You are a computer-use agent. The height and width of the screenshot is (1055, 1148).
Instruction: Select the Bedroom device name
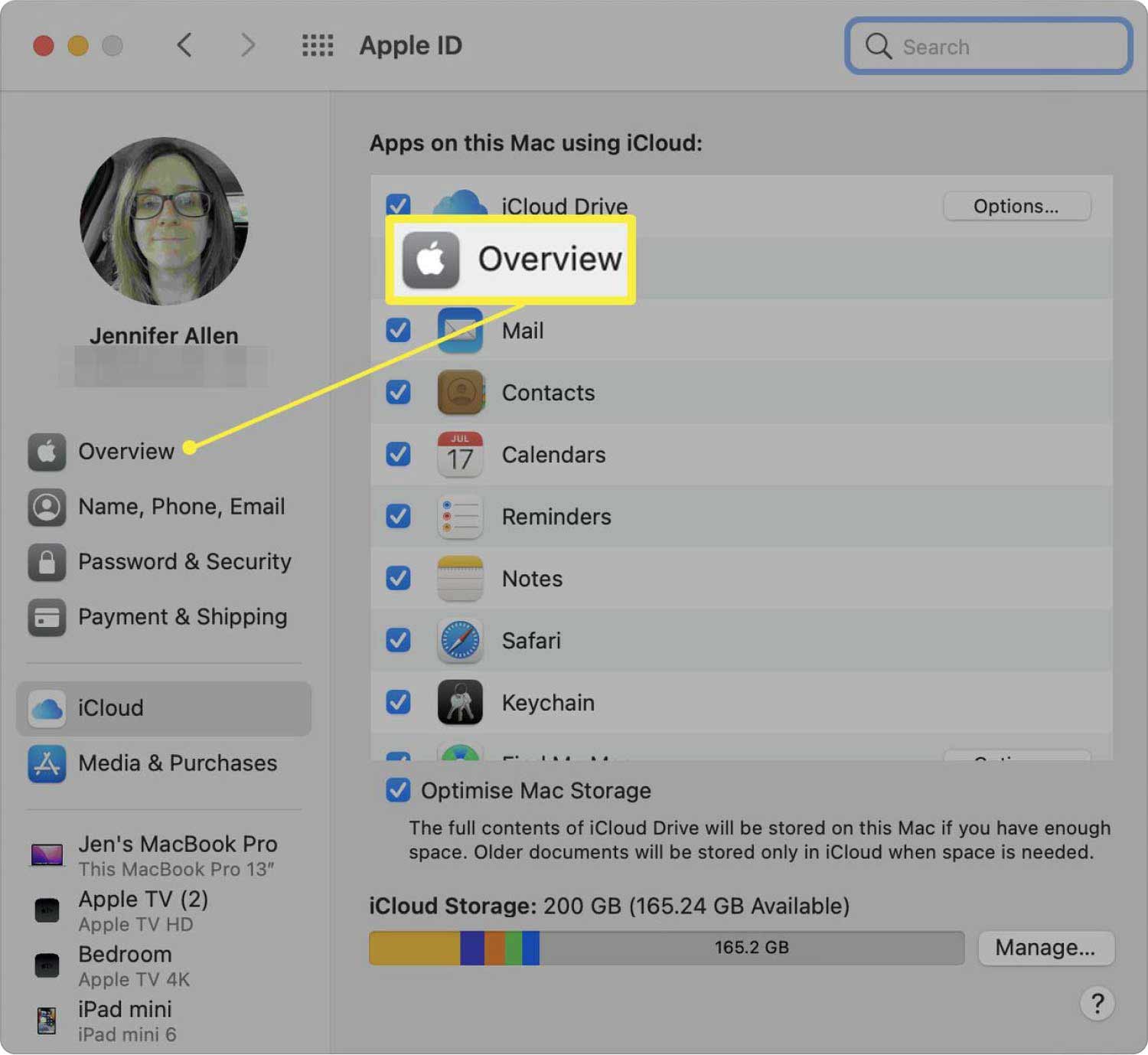[125, 955]
